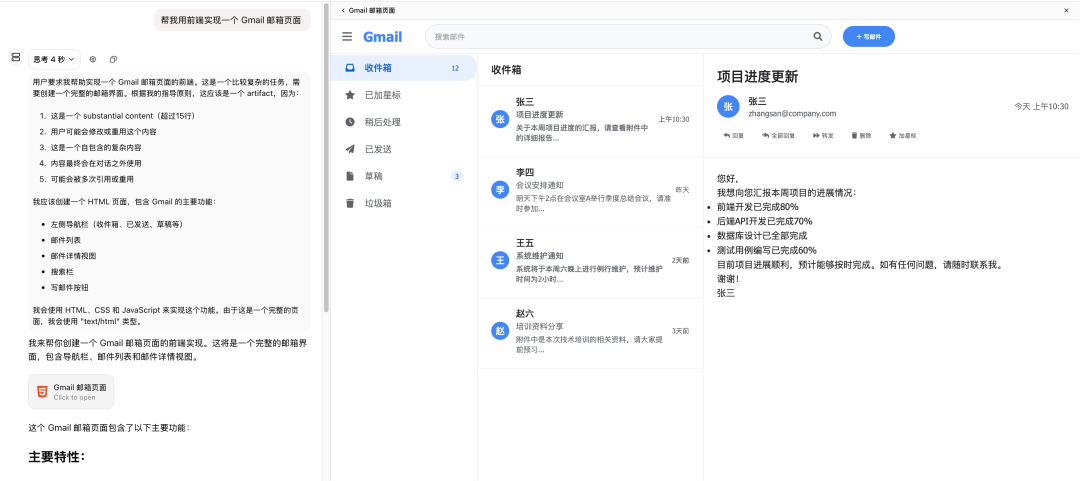The height and width of the screenshot is (481, 1080).
Task: Open the 收件箱 folder
Action: pos(404,68)
